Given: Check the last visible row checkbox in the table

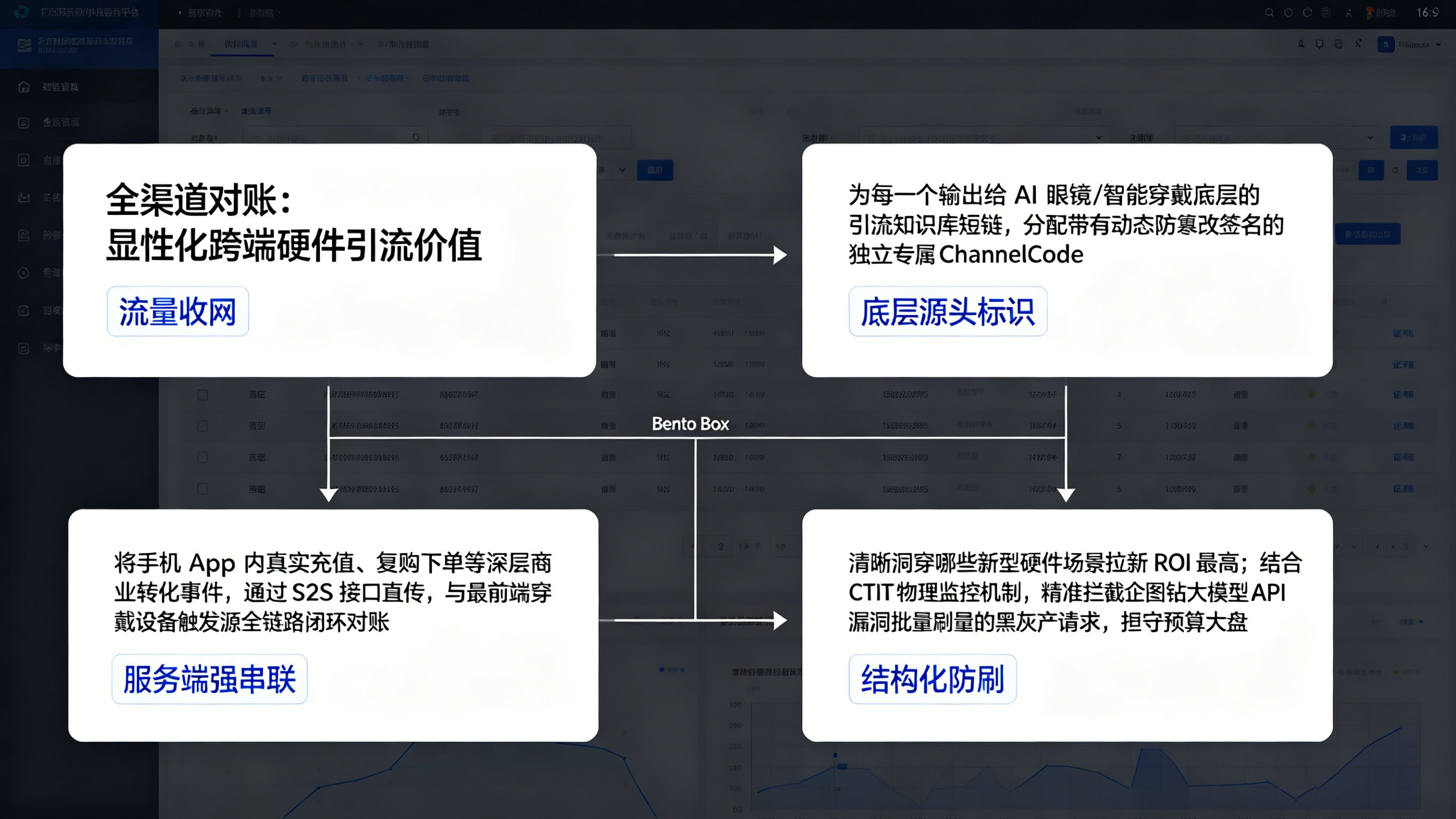Looking at the screenshot, I should click(x=202, y=488).
